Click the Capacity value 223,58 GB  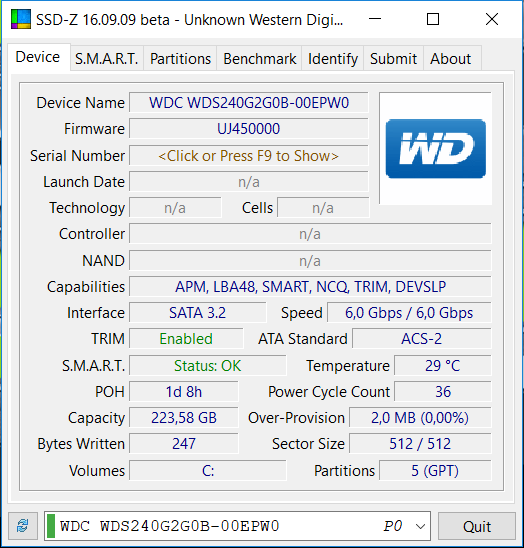pos(184,418)
